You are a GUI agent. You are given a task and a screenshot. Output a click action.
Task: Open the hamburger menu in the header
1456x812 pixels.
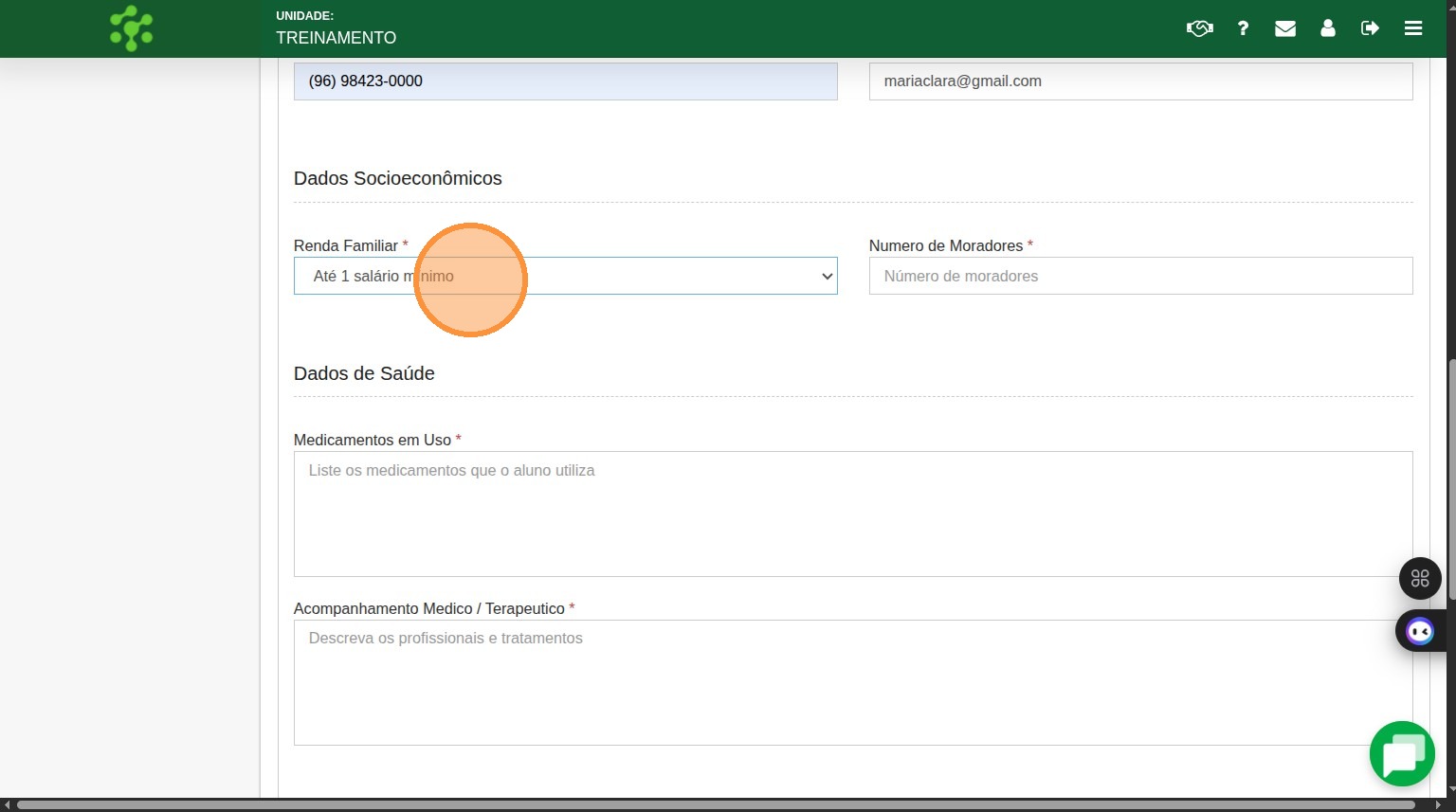click(x=1413, y=28)
